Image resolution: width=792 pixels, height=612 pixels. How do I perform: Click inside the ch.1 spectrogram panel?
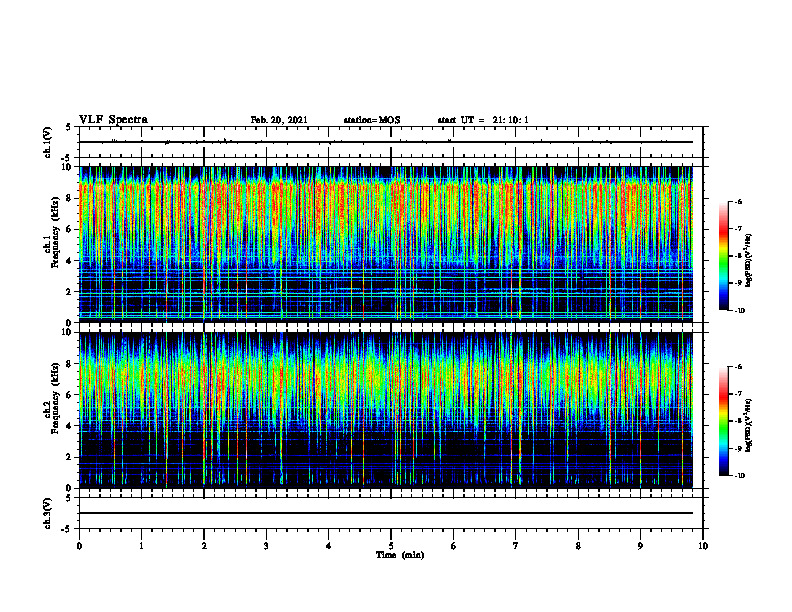point(386,244)
